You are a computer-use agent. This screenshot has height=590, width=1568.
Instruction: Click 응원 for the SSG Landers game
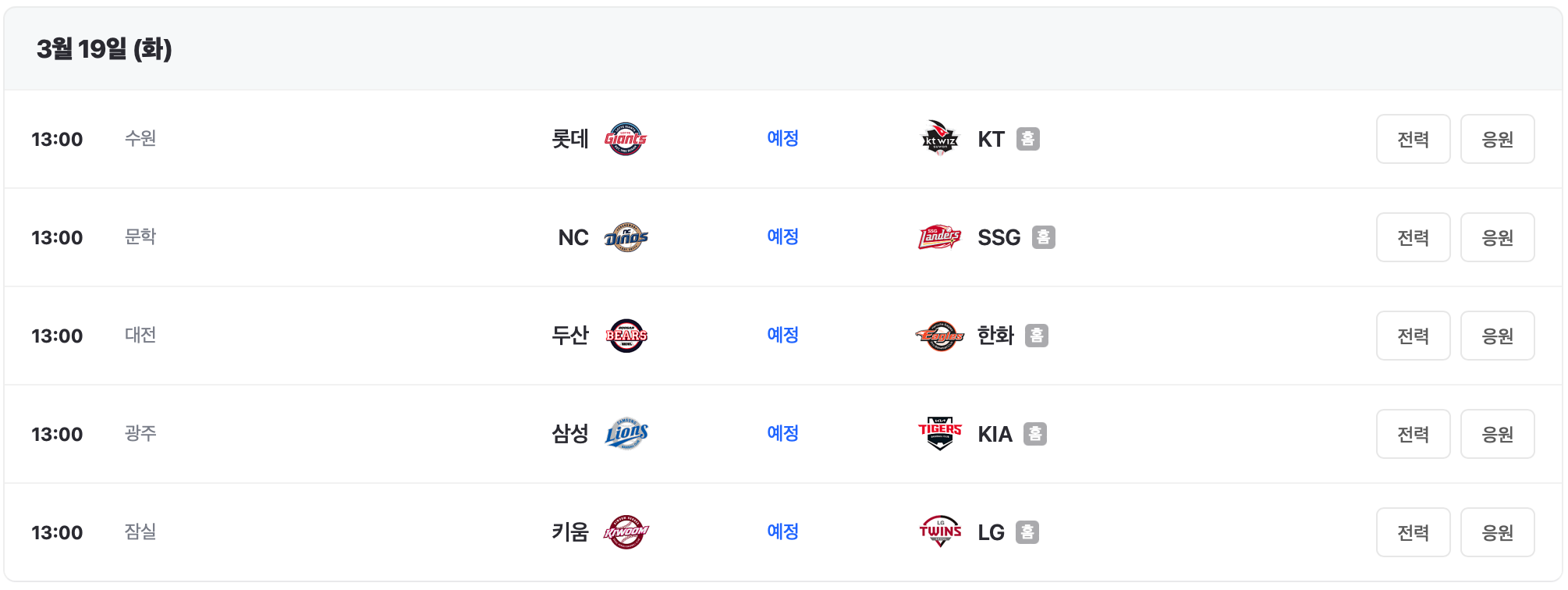(1497, 236)
